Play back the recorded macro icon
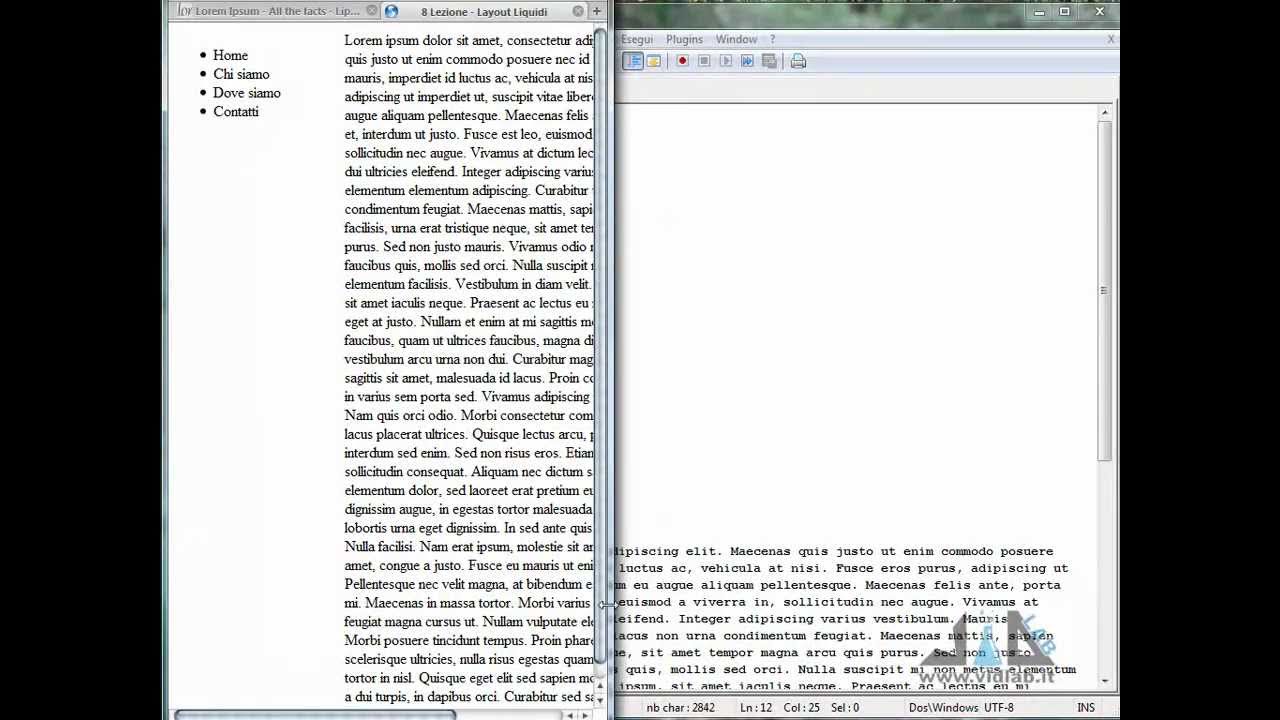This screenshot has height=720, width=1280. coord(726,61)
